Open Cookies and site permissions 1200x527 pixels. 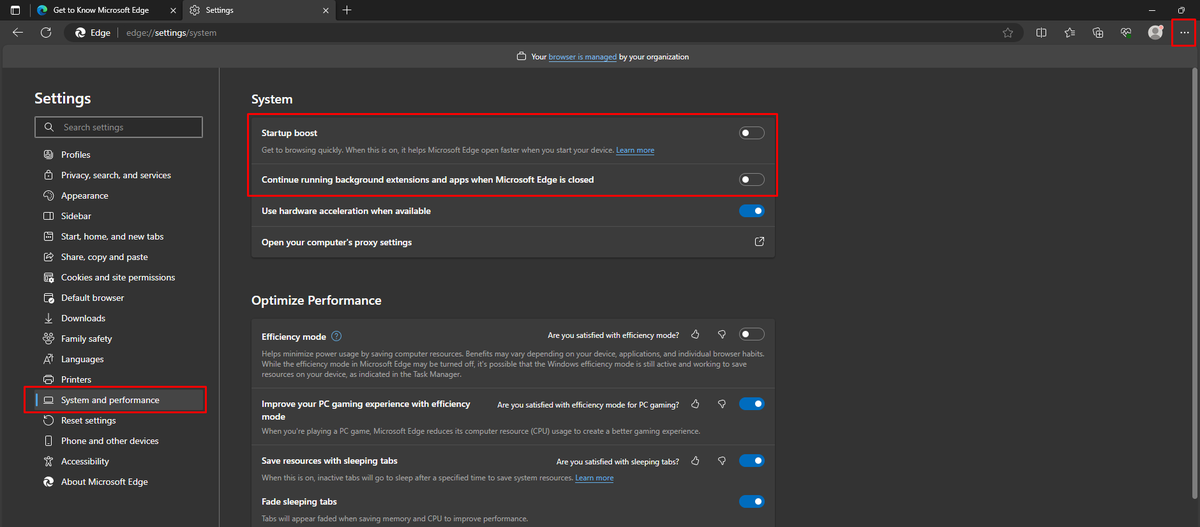[x=119, y=277]
